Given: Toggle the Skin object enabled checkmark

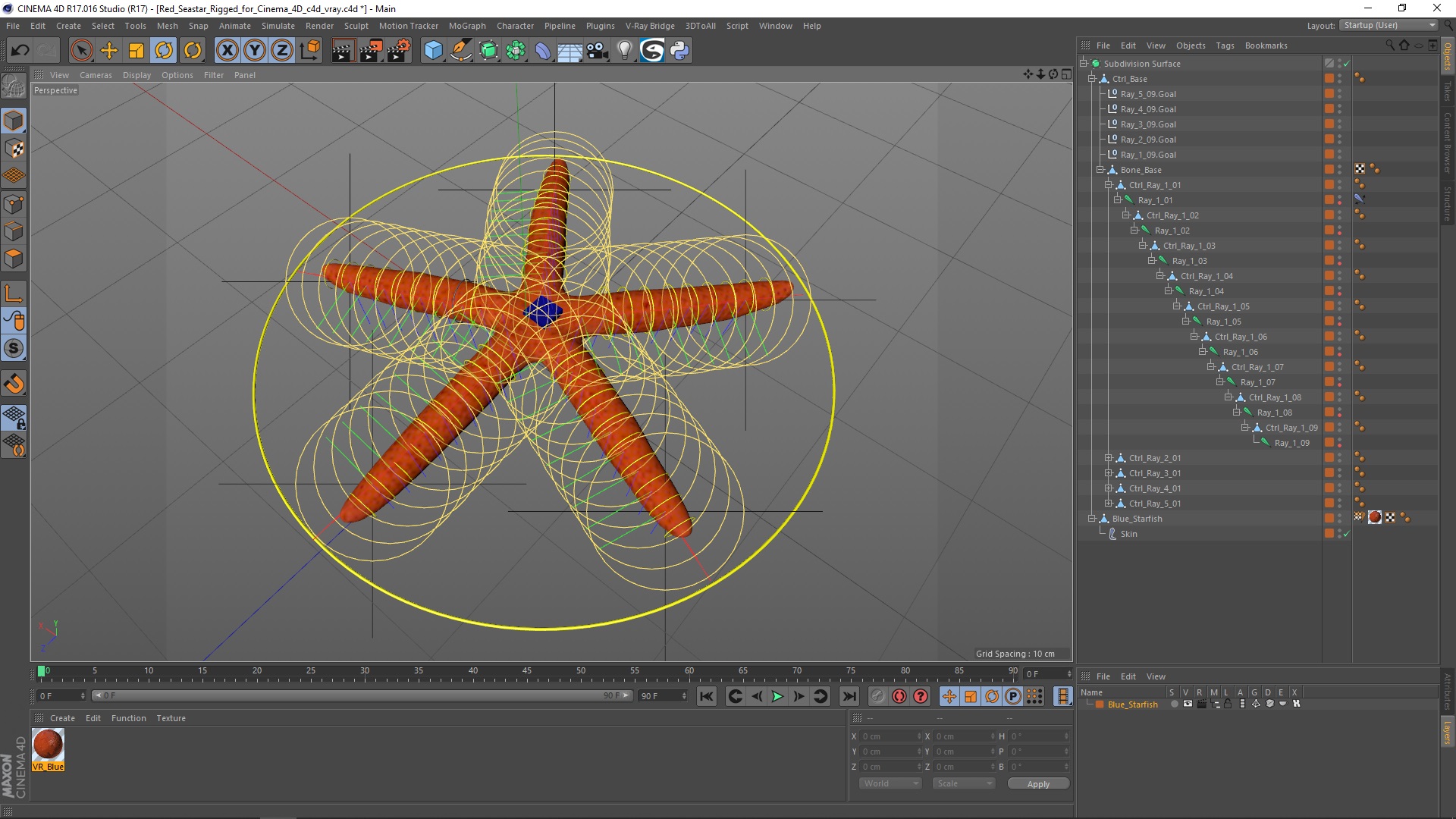Looking at the screenshot, I should point(1346,534).
